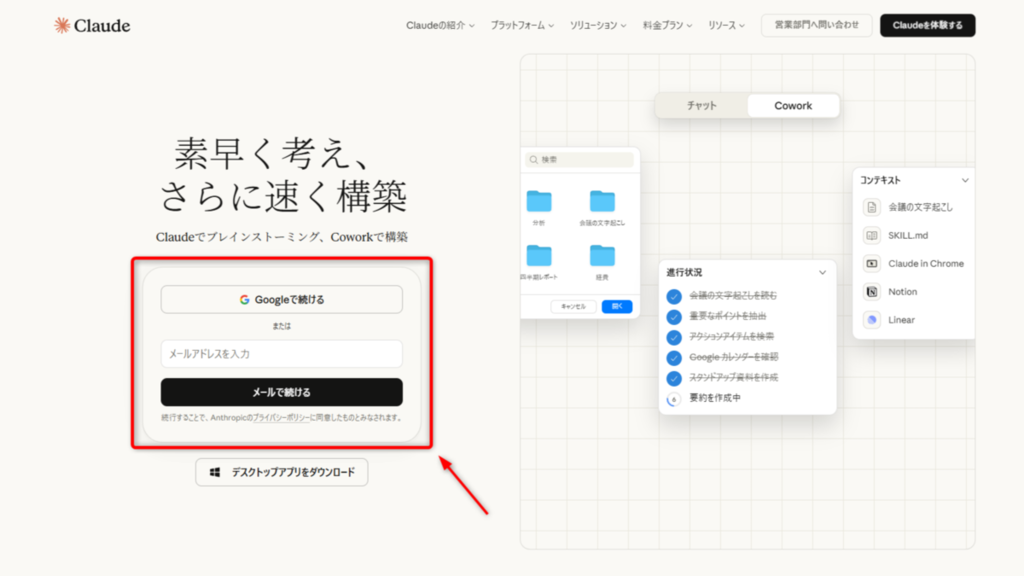Click キャンセル in the file picker
The width and height of the screenshot is (1024, 576).
click(573, 306)
